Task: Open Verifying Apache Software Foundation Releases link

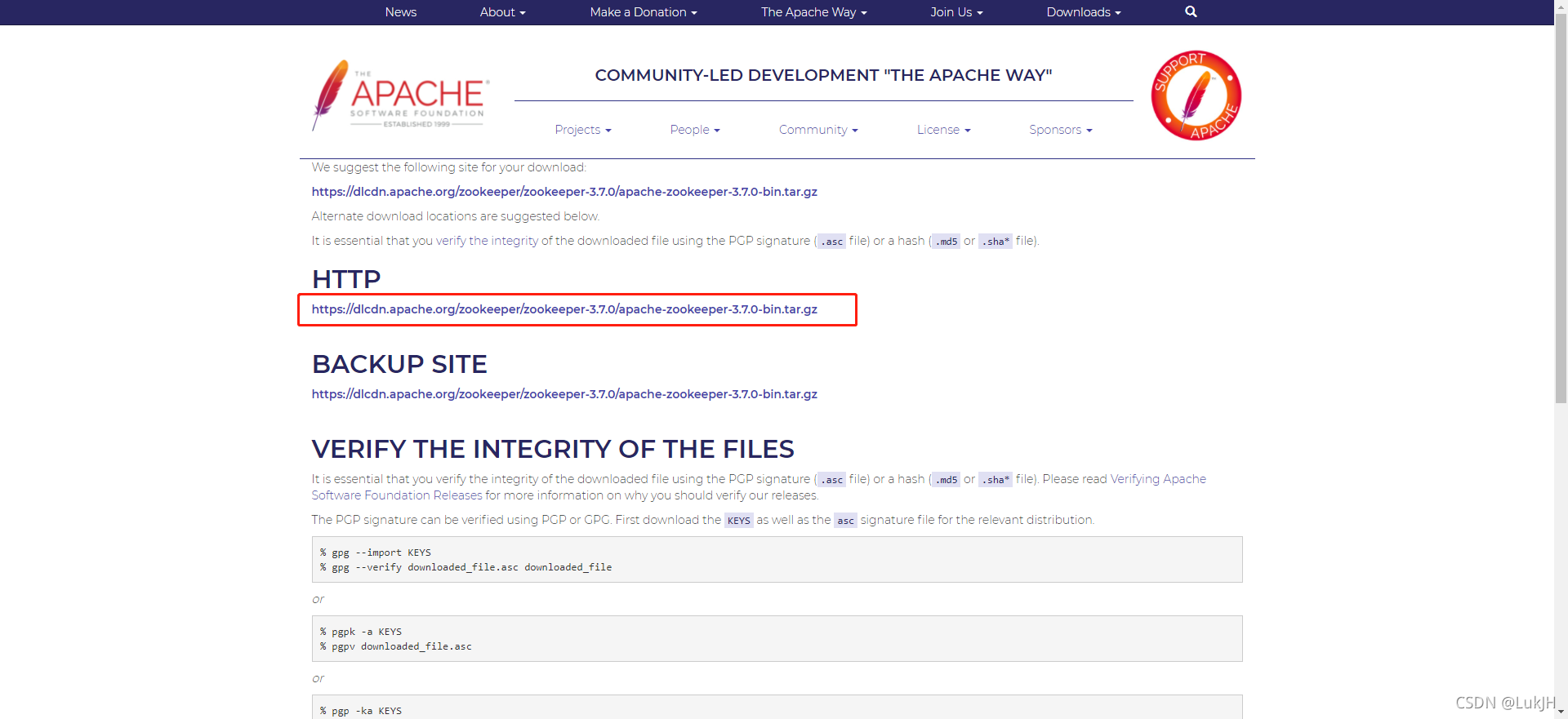Action: point(759,487)
